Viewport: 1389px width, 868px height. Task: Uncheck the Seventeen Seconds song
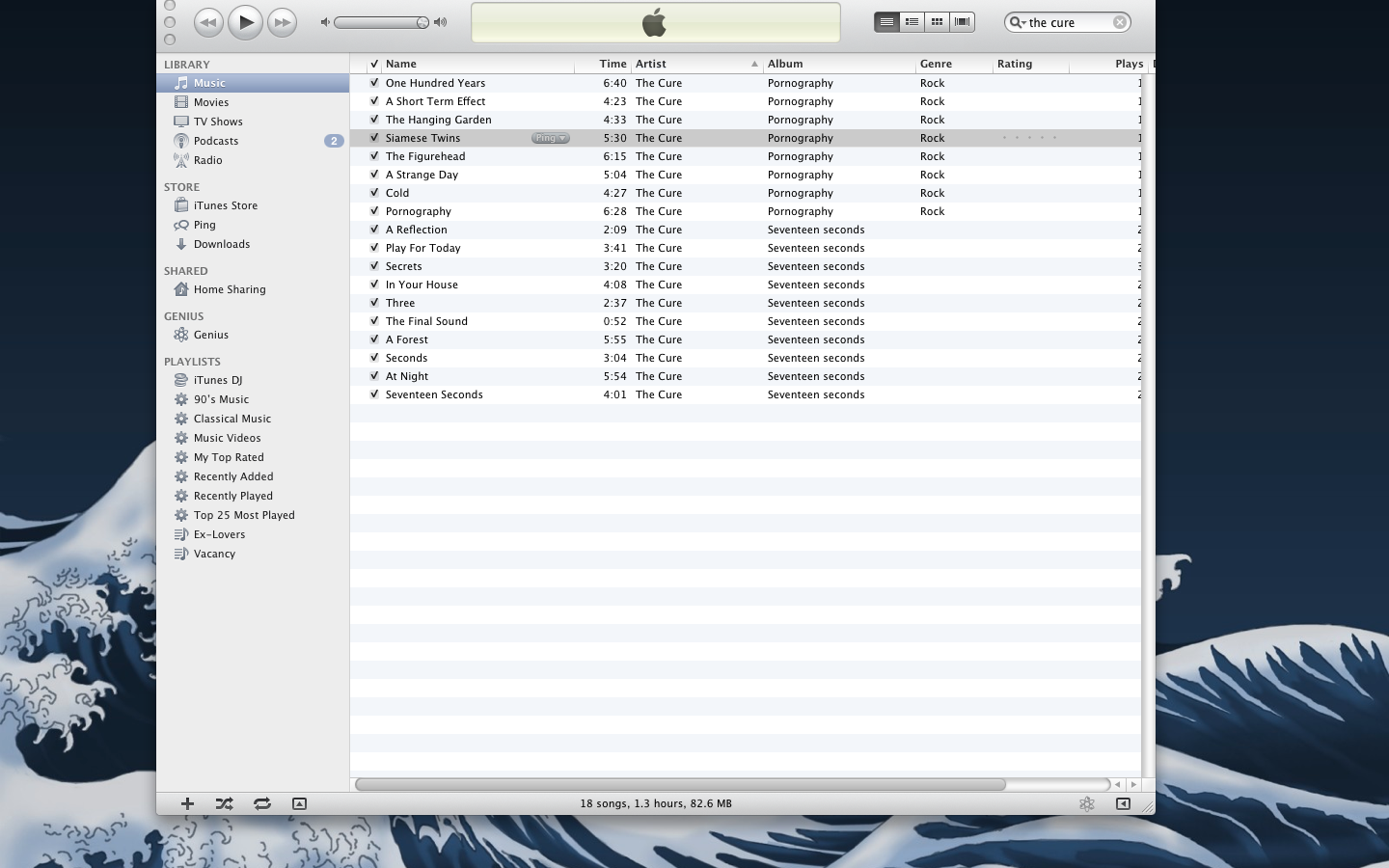point(374,394)
